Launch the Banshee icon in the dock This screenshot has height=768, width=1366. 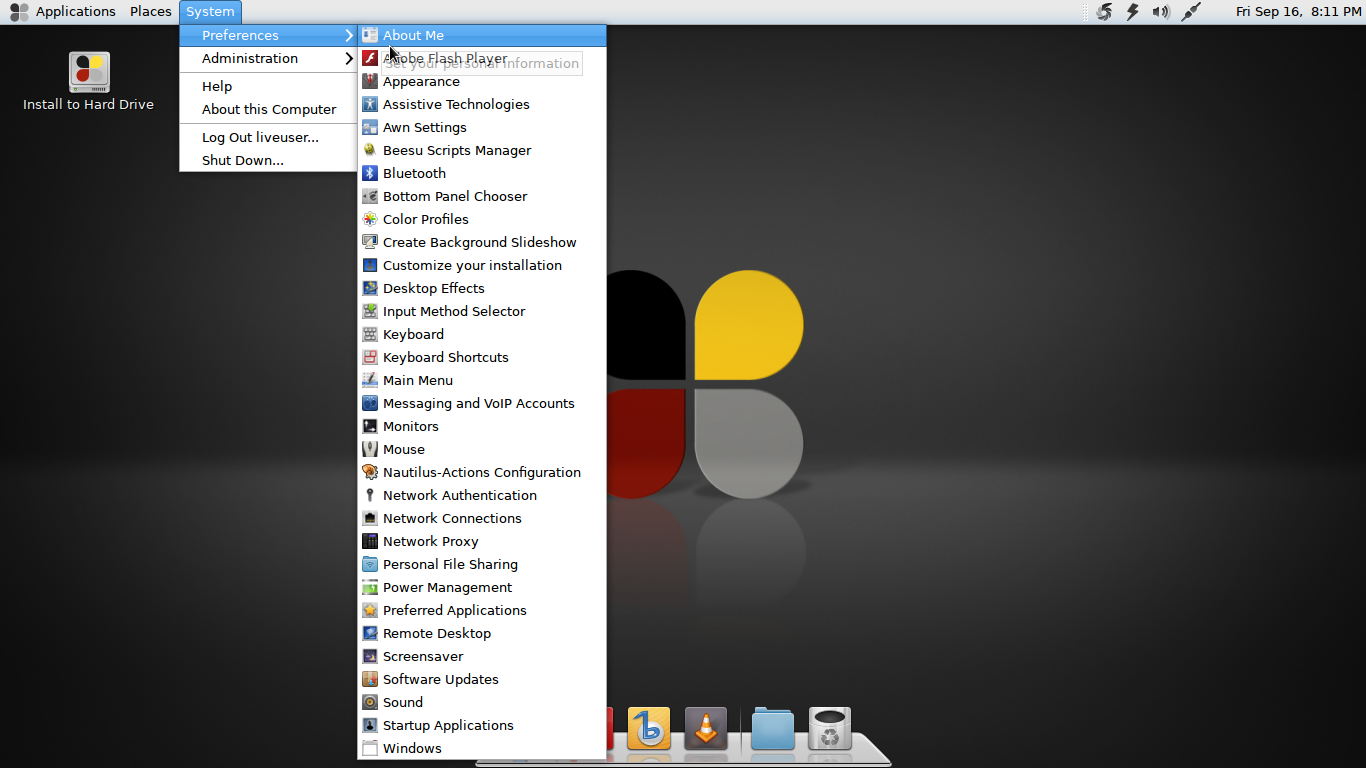click(x=649, y=729)
